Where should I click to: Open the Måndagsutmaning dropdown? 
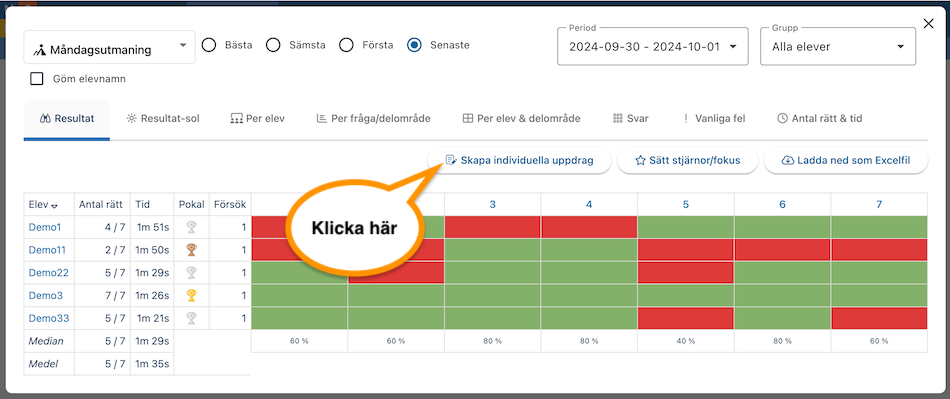(110, 47)
